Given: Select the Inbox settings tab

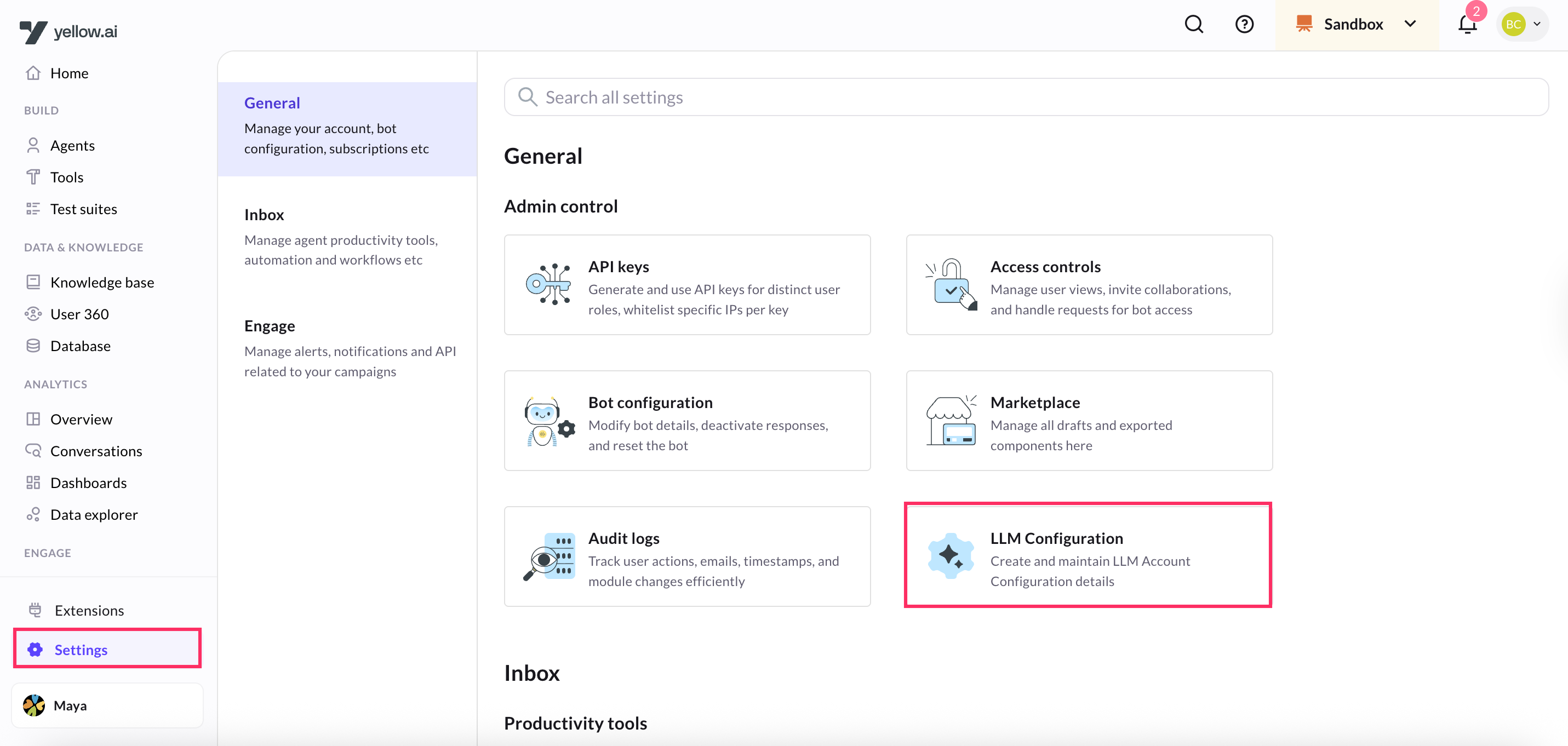Looking at the screenshot, I should 347,237.
